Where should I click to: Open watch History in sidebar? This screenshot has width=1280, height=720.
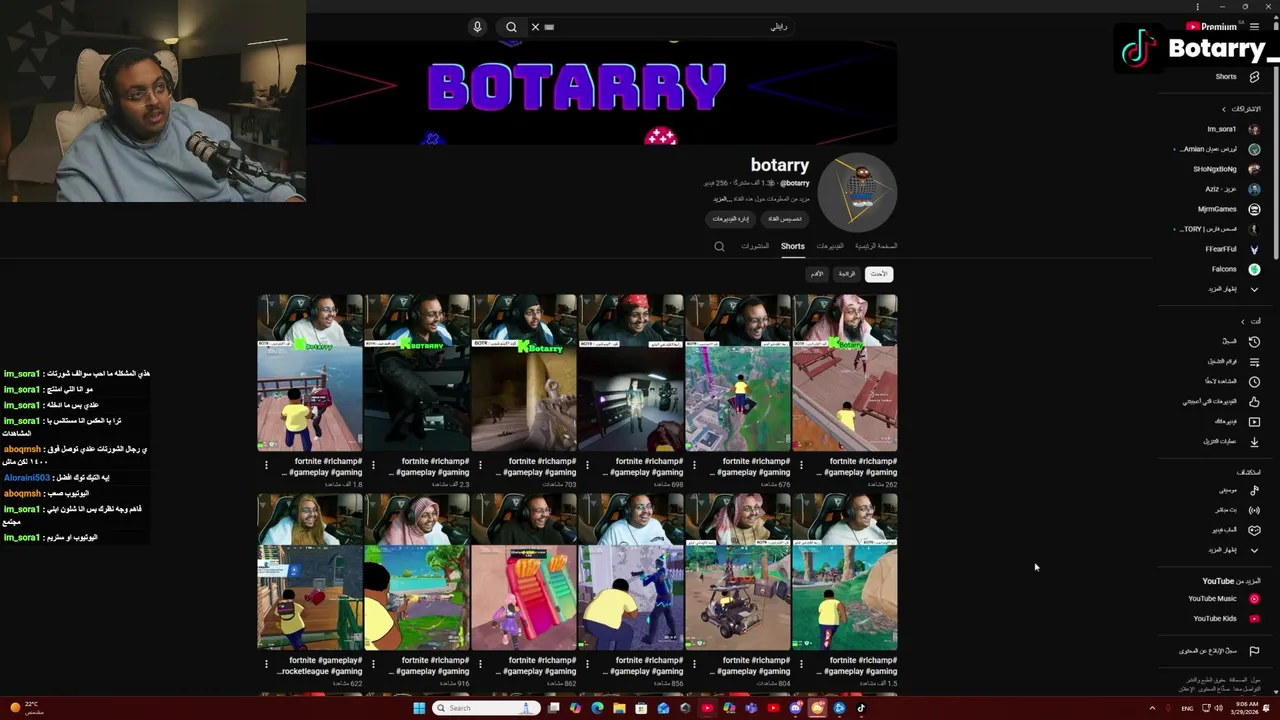1241,341
